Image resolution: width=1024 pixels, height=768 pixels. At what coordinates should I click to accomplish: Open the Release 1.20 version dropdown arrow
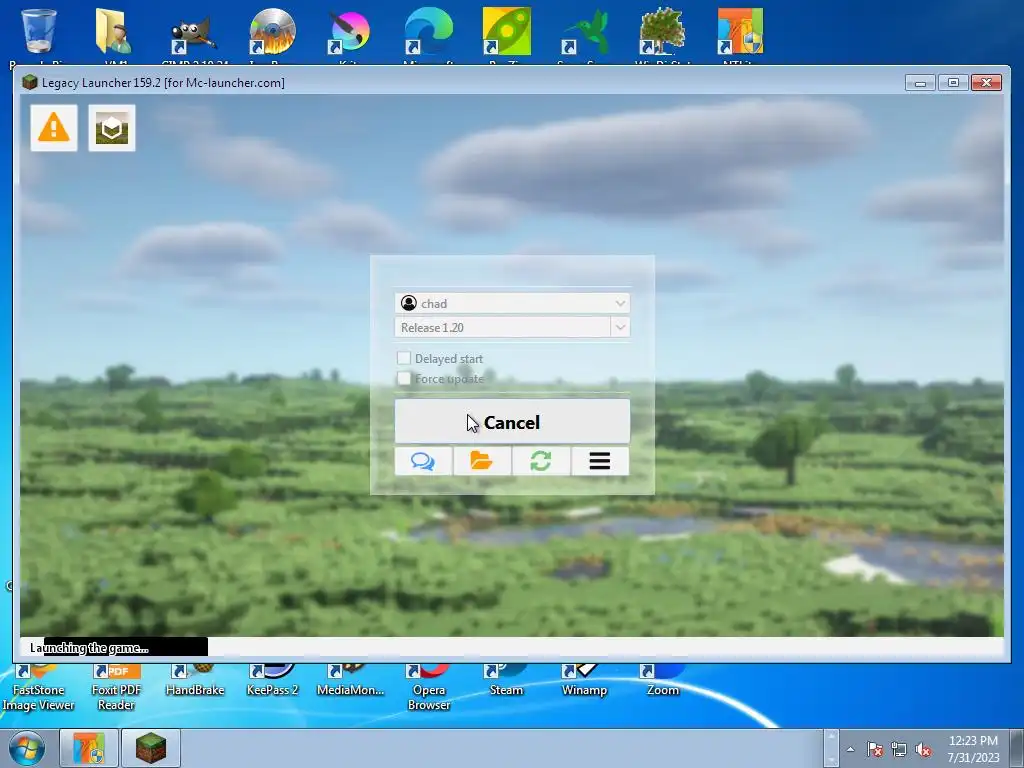pos(620,327)
